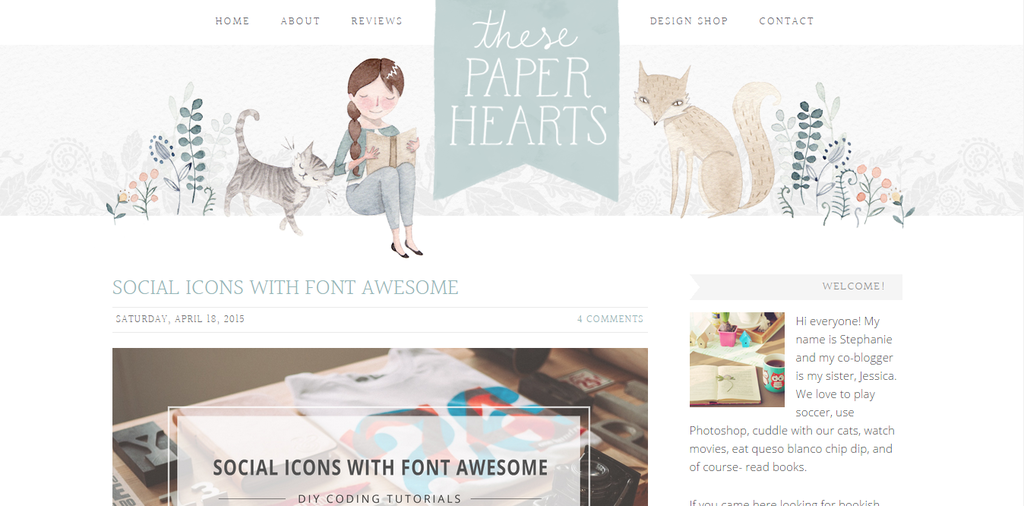Click the girl reading a book illustration
This screenshot has height=506, width=1024.
382,157
